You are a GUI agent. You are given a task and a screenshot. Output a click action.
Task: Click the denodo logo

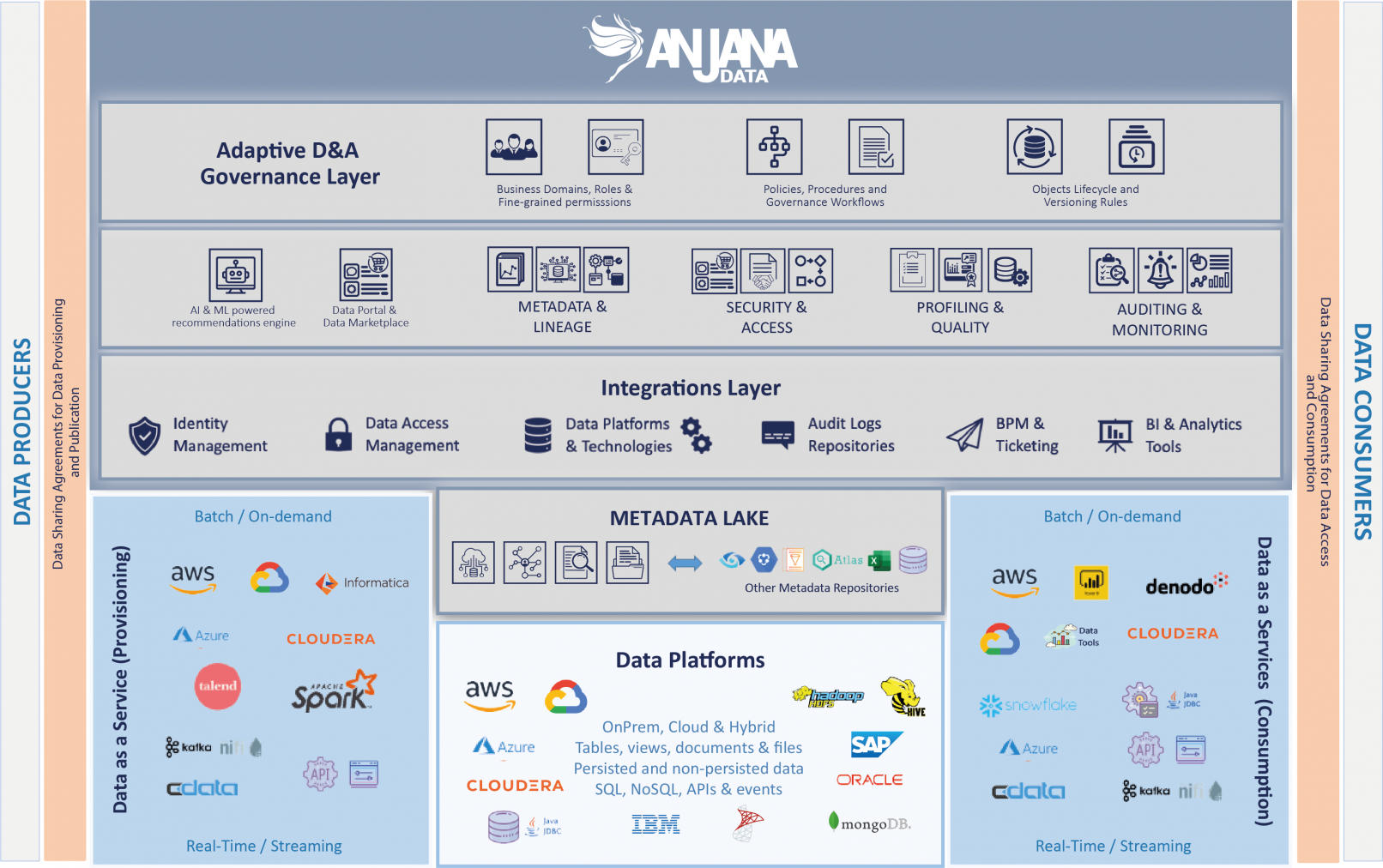click(1186, 585)
